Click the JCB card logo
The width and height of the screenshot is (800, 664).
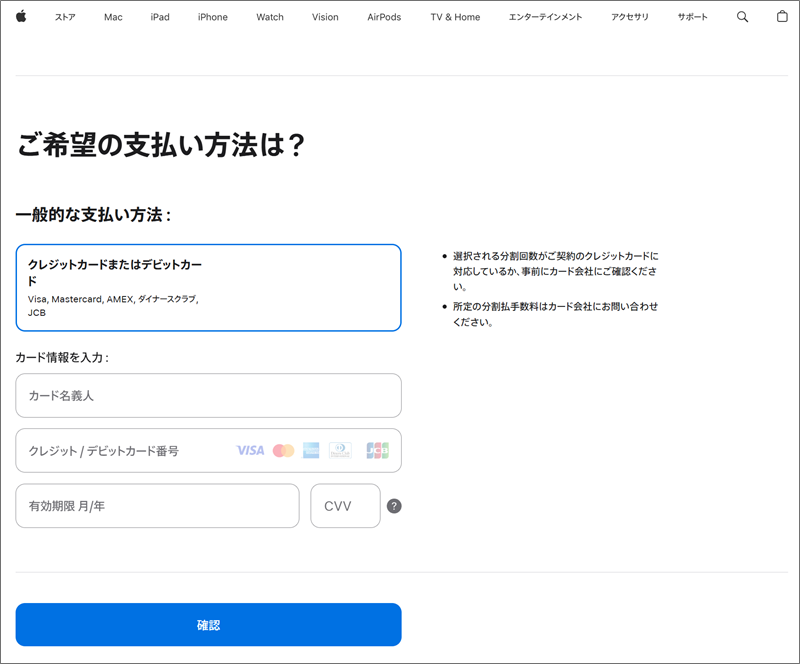377,451
